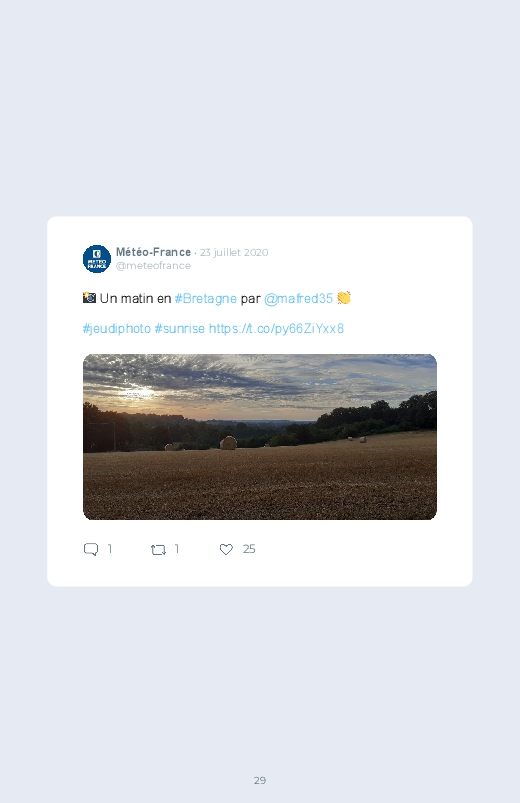
Task: Click the page number 29
Action: coord(260,780)
